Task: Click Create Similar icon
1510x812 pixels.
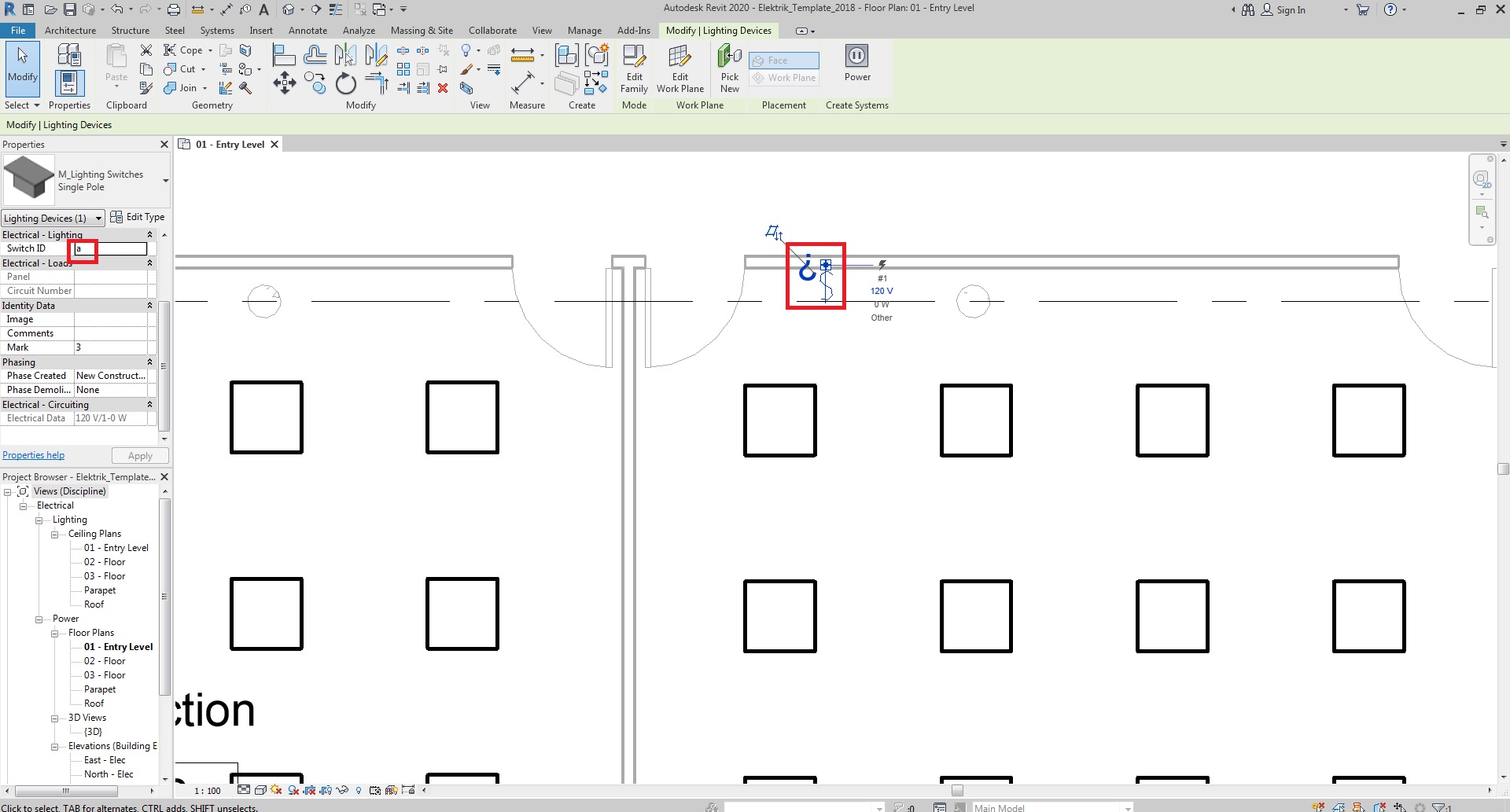Action: pyautogui.click(x=596, y=83)
